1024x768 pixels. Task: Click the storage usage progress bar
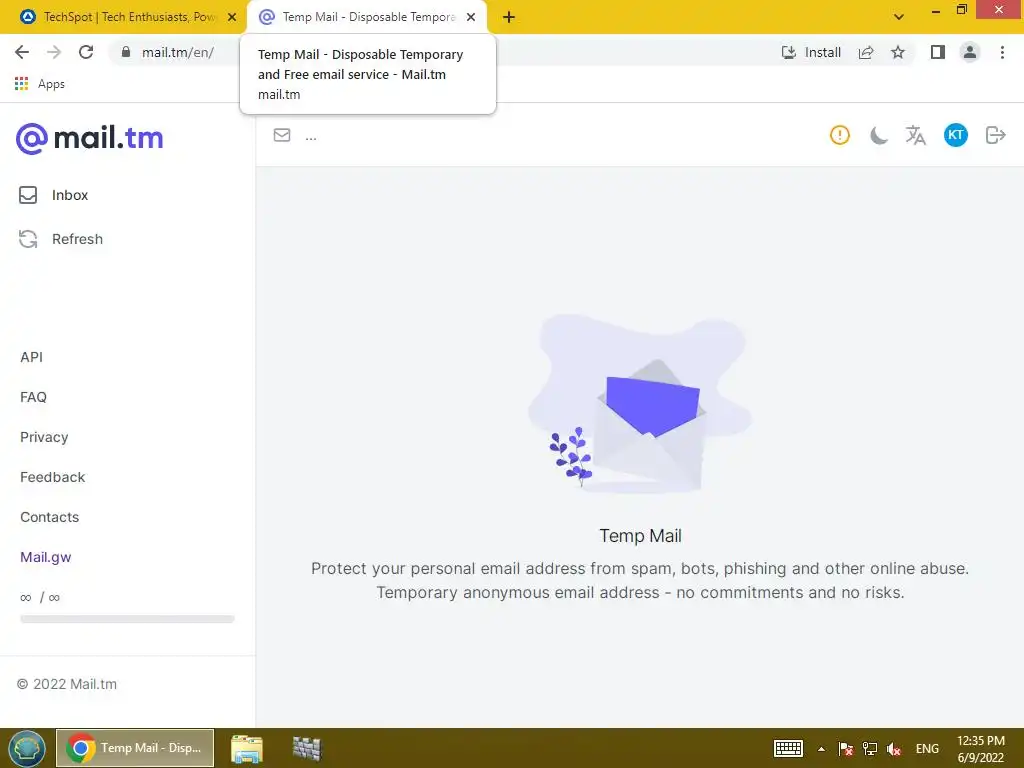[x=127, y=619]
